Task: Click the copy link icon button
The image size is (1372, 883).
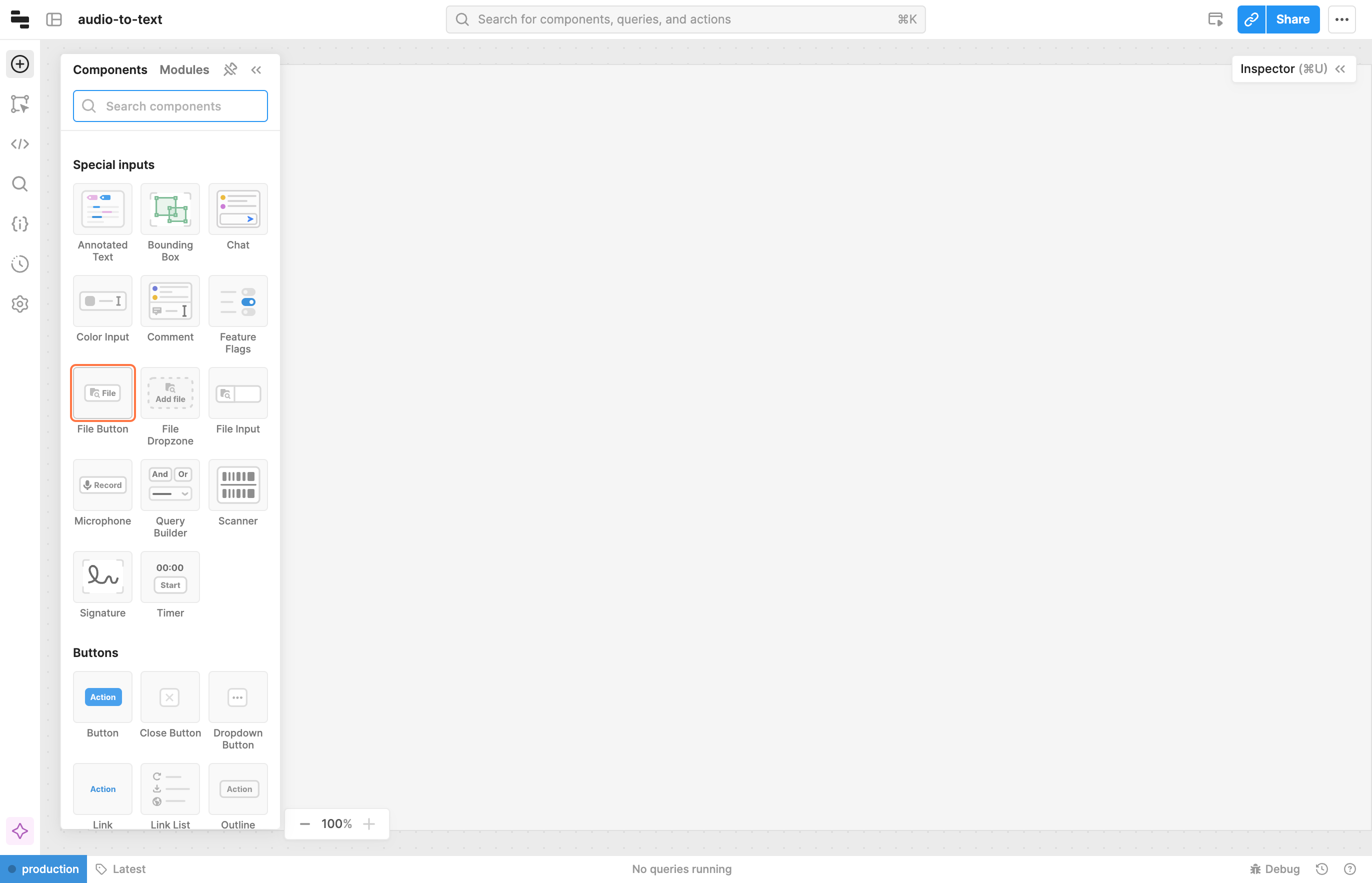Action: coord(1251,19)
